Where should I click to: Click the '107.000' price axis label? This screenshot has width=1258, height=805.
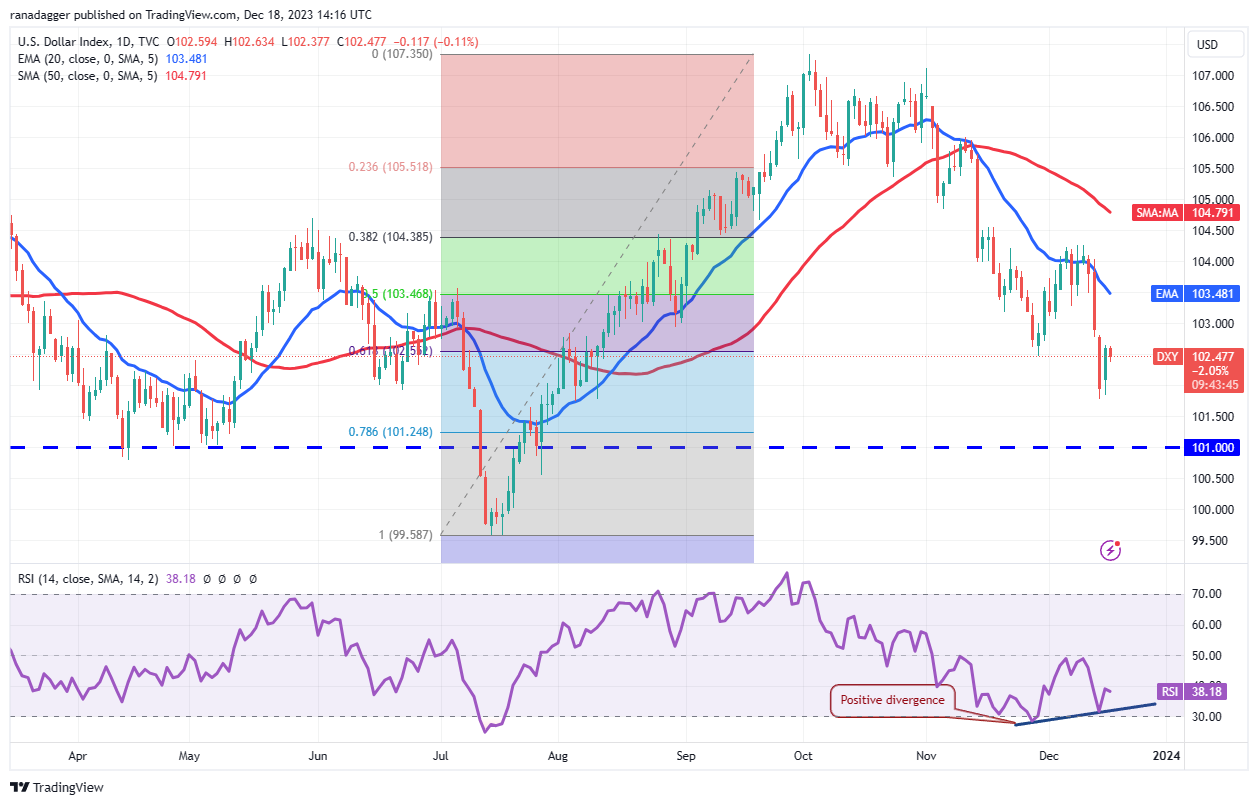[1215, 76]
